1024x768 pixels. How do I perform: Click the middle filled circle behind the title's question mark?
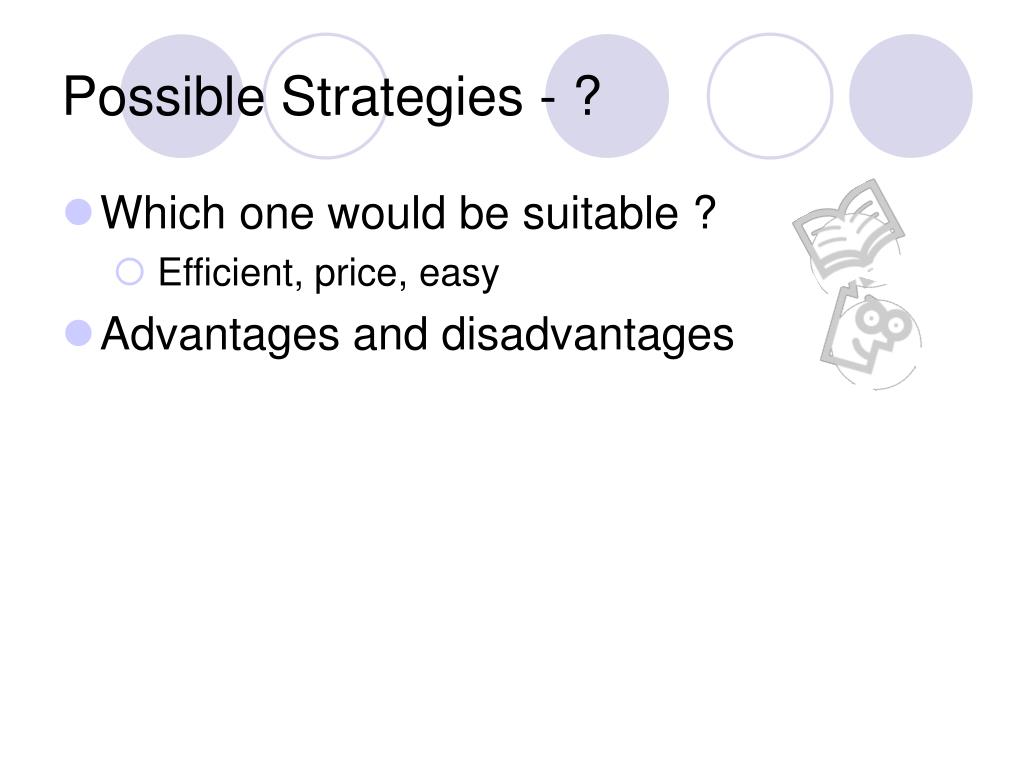[607, 96]
